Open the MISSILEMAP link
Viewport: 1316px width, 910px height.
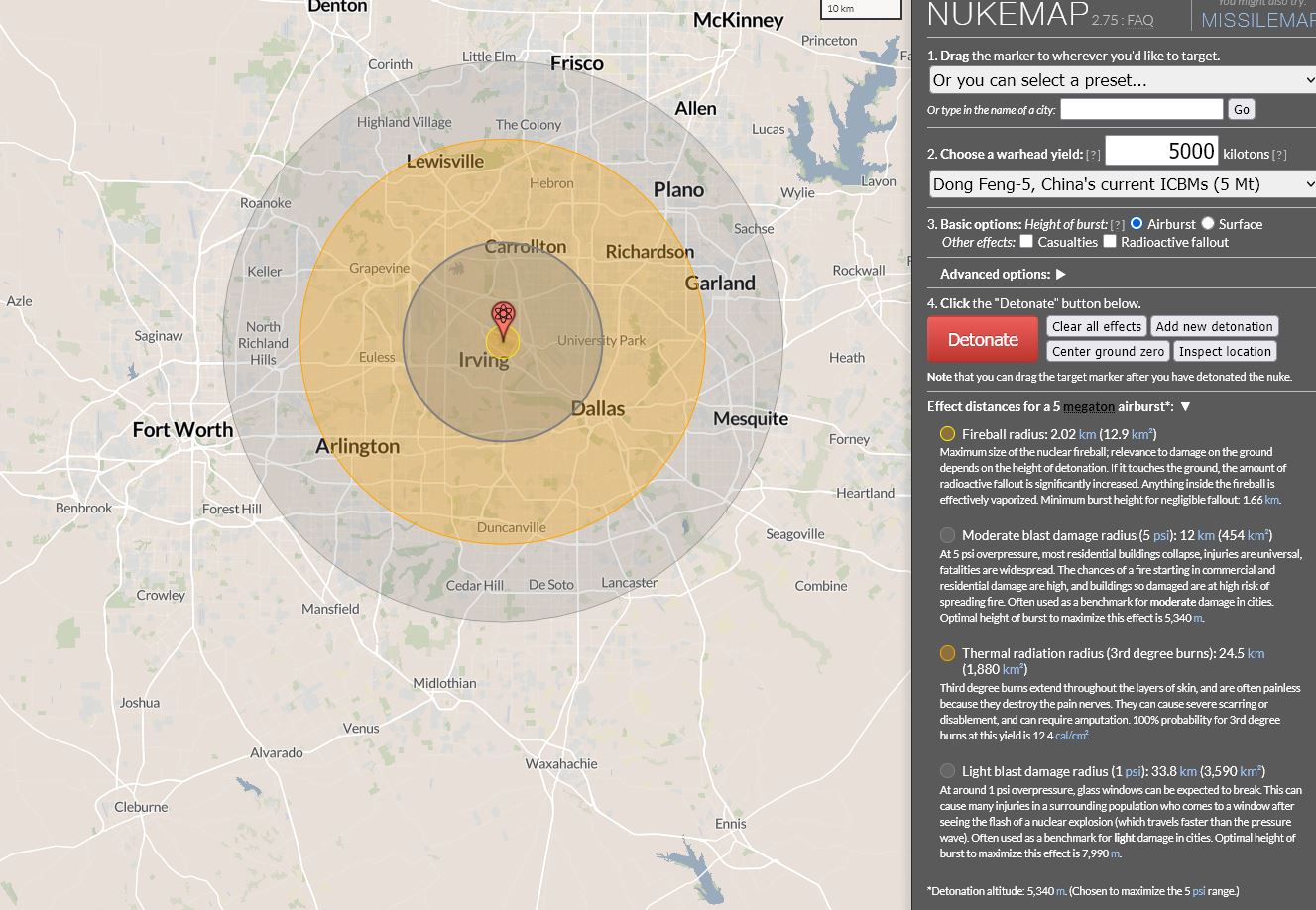click(x=1257, y=20)
